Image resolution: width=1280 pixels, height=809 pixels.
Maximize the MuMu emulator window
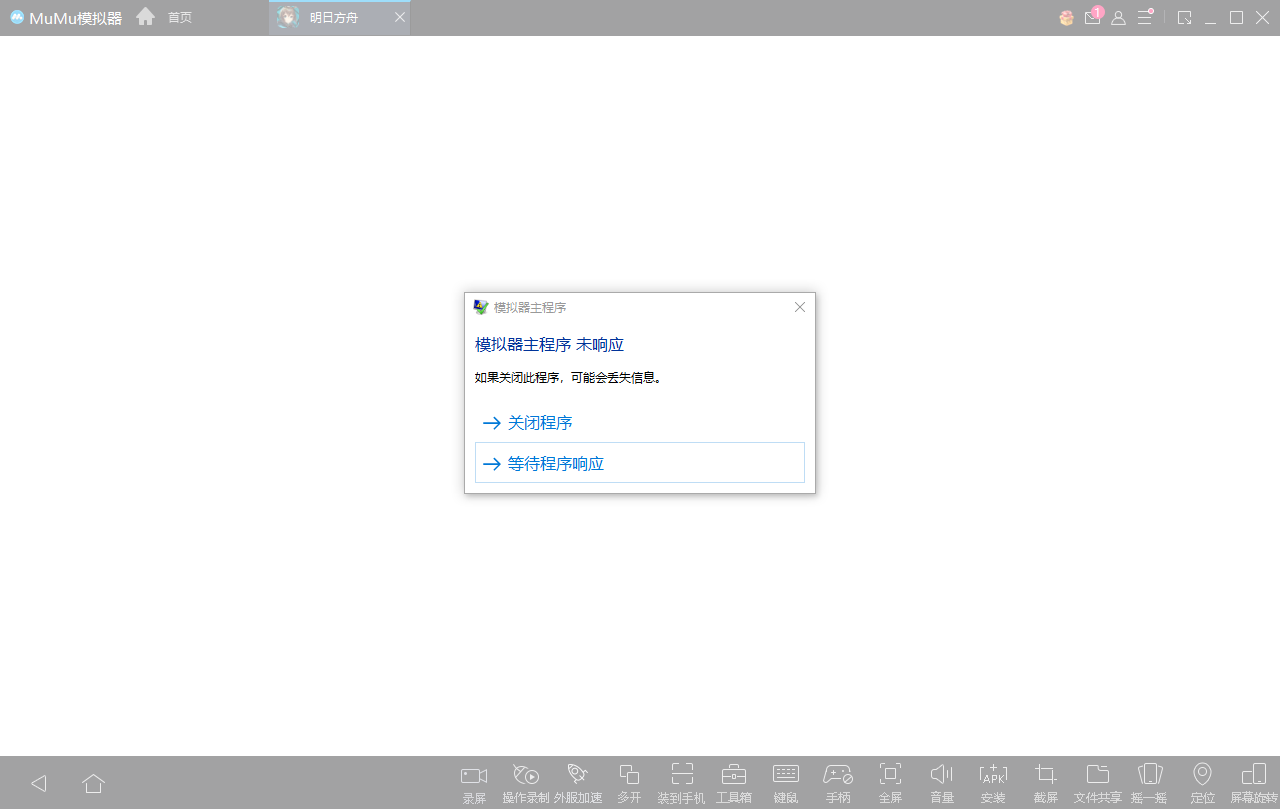coord(1236,18)
